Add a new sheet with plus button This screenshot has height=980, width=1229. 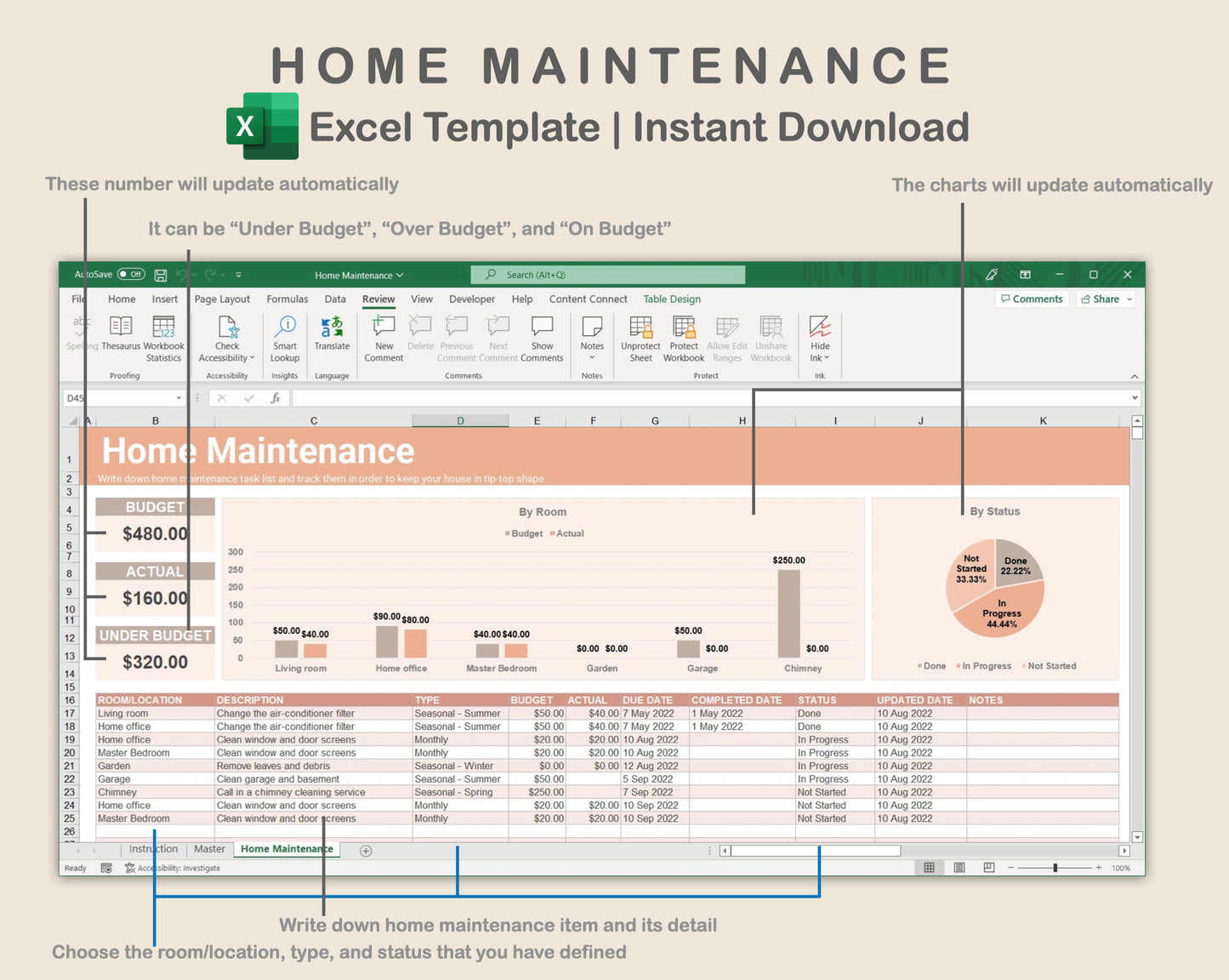click(x=365, y=850)
